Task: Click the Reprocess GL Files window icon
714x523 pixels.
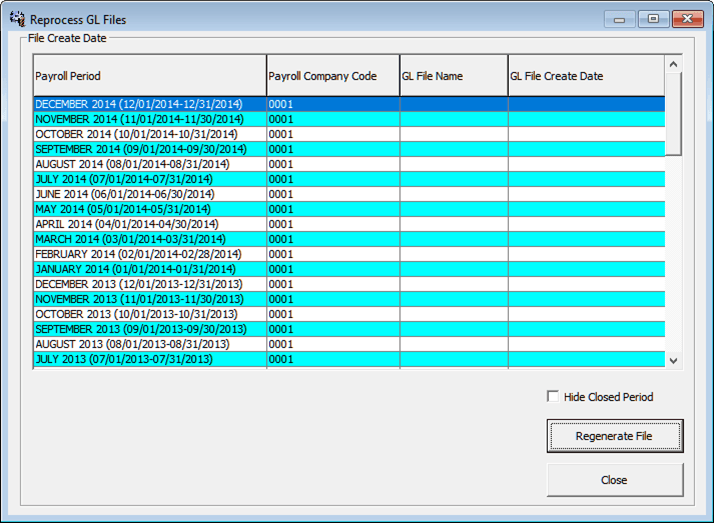Action: (x=18, y=19)
